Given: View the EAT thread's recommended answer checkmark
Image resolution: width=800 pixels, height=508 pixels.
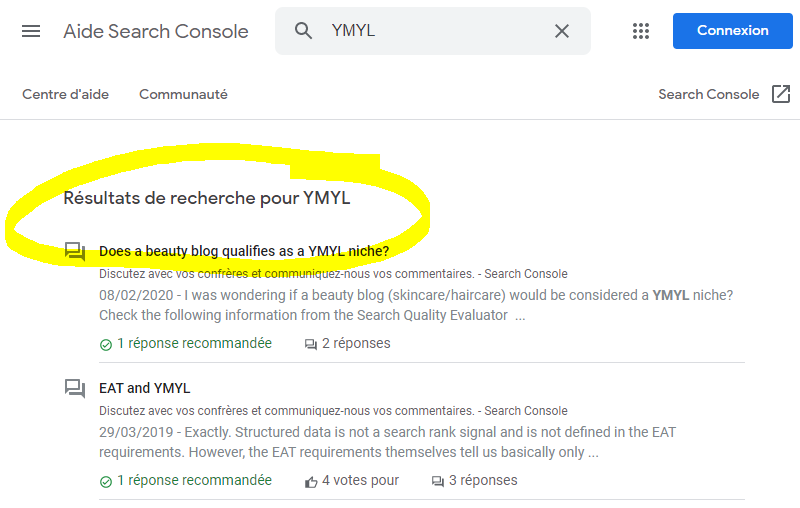Looking at the screenshot, I should (106, 481).
